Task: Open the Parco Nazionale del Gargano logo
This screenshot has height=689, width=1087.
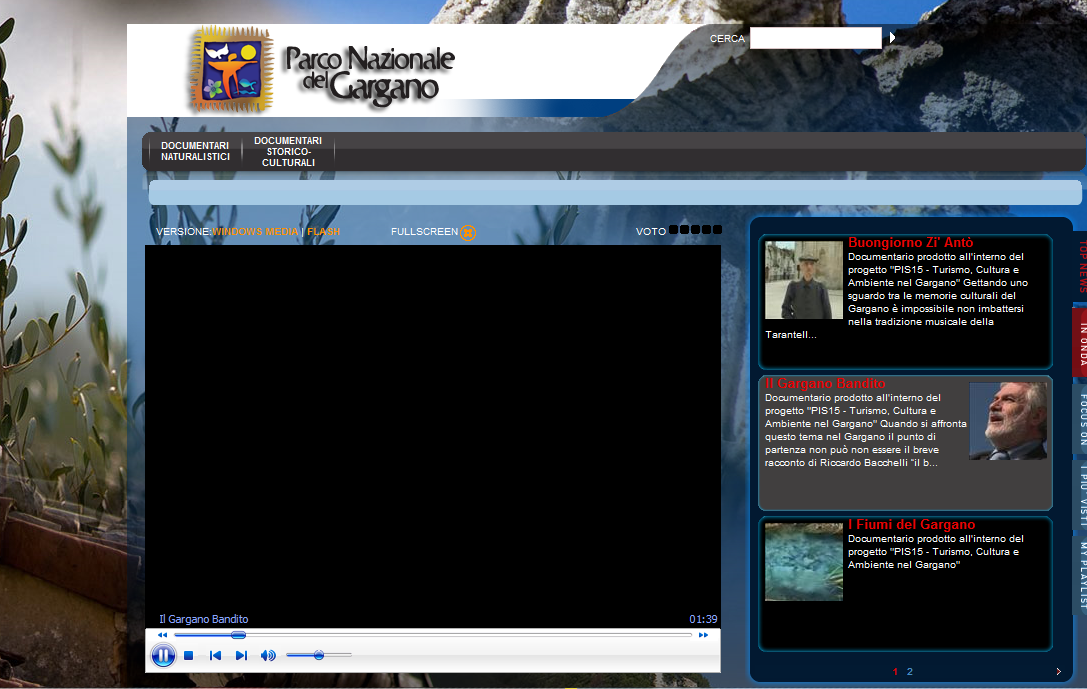Action: click(x=322, y=69)
